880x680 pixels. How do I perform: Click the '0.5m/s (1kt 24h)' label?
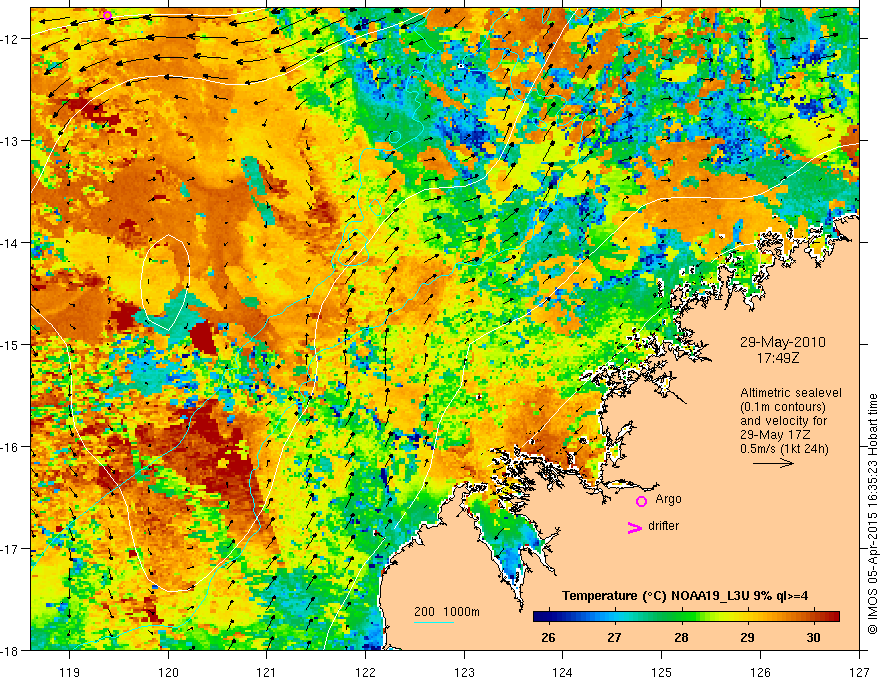(784, 449)
